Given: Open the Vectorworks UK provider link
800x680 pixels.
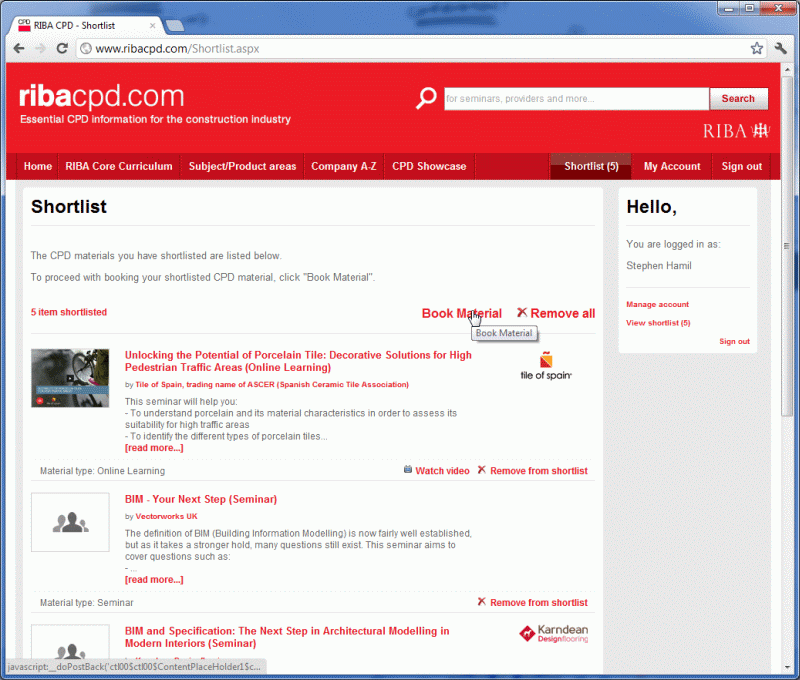Looking at the screenshot, I should tap(166, 516).
